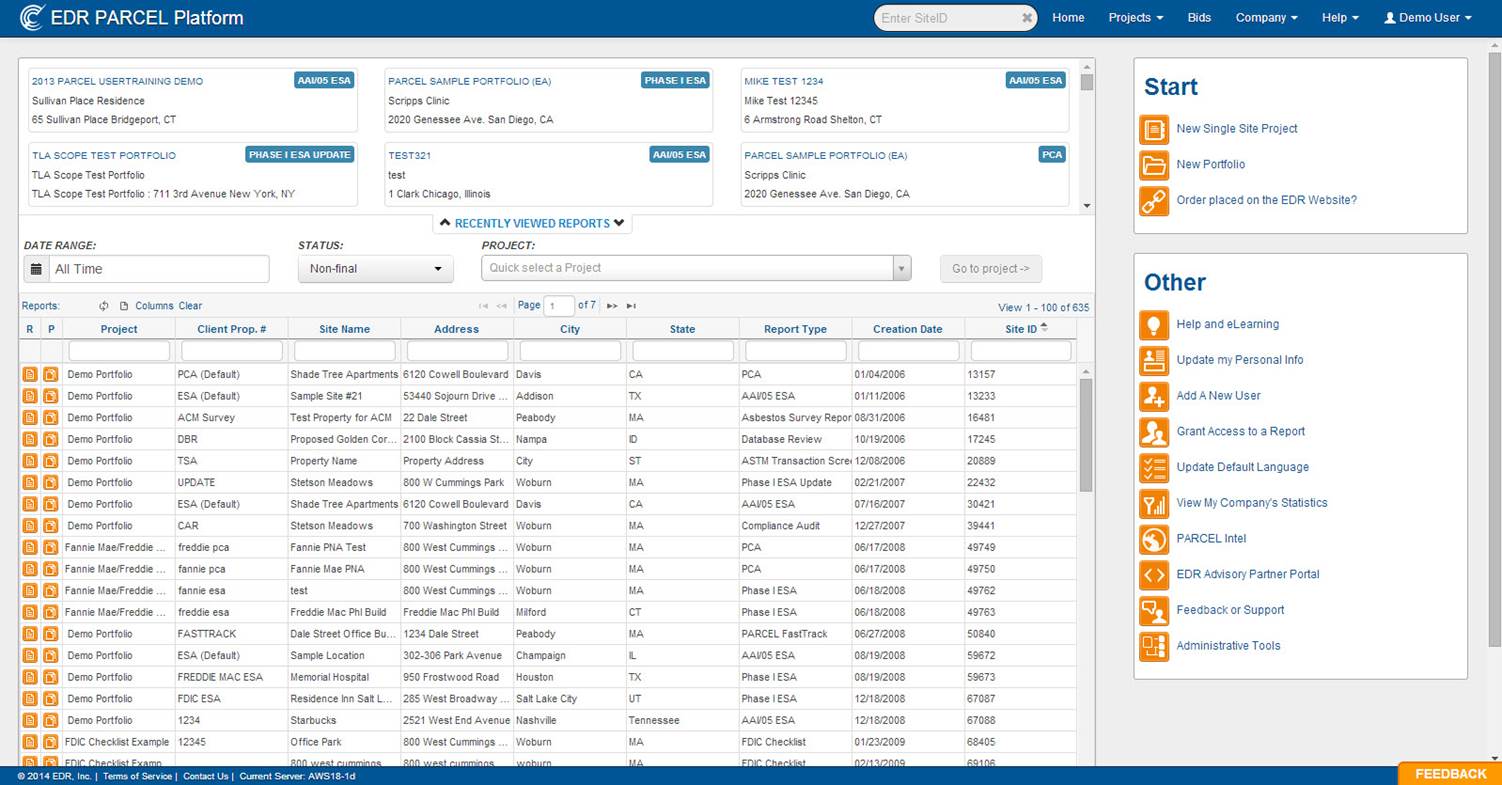Click the Clear link in Reports toolbar
Screen dimensions: 1502x785
190,306
